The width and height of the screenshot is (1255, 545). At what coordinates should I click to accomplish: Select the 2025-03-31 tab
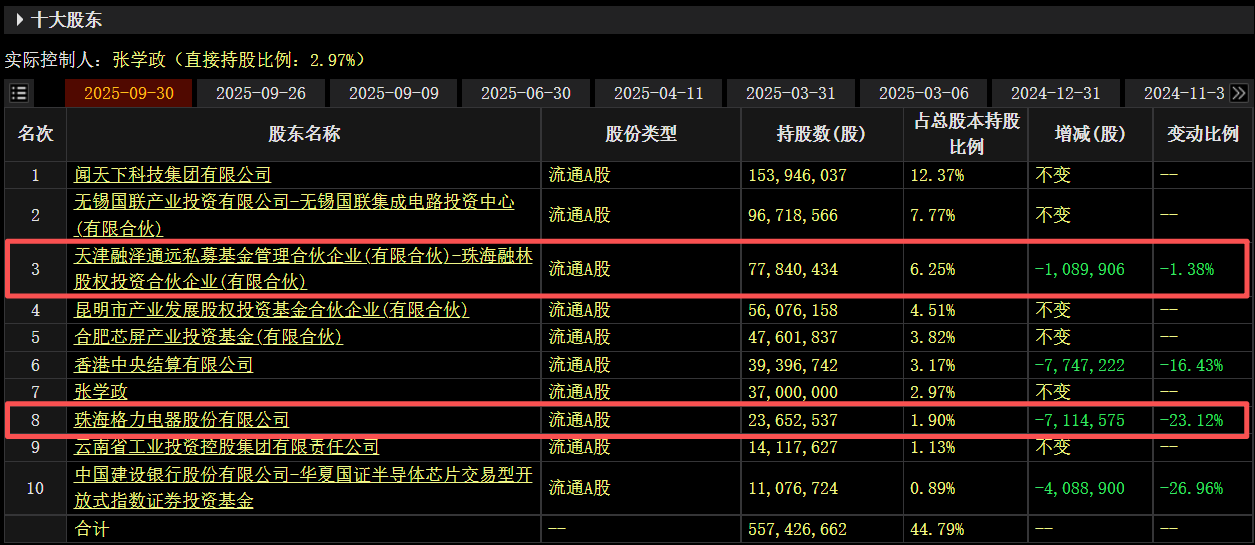(x=791, y=93)
